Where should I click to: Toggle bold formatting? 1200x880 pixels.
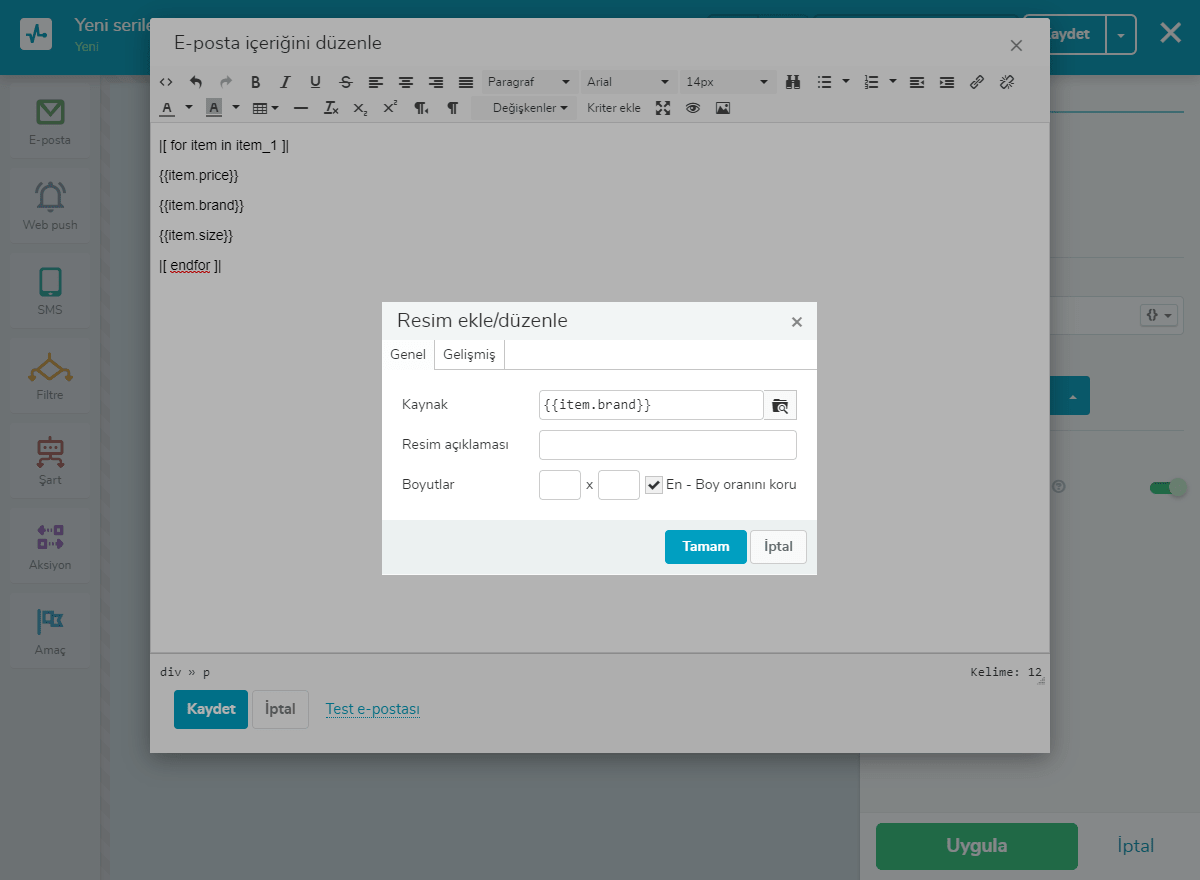click(256, 82)
